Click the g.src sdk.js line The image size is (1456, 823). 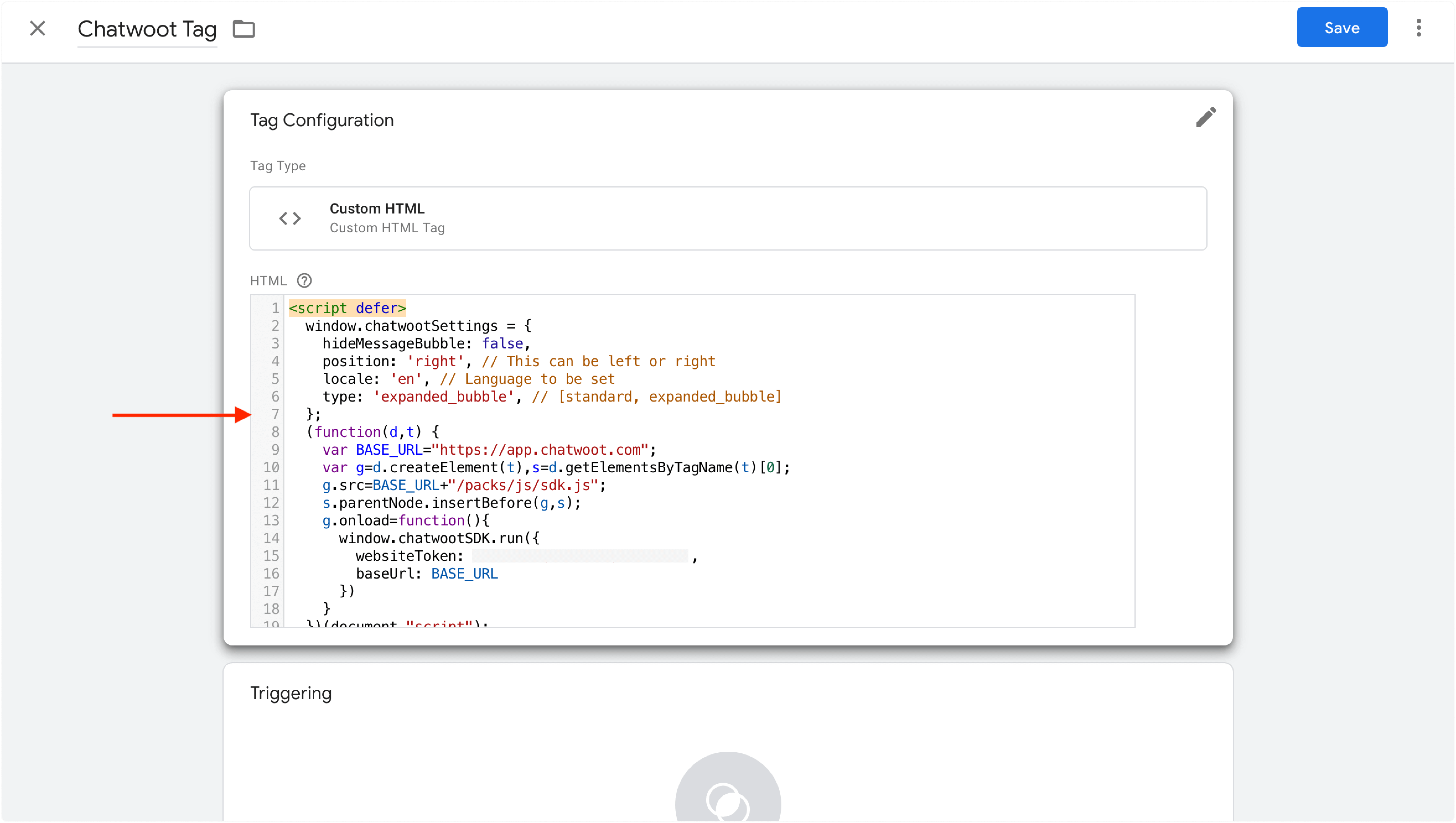[464, 485]
